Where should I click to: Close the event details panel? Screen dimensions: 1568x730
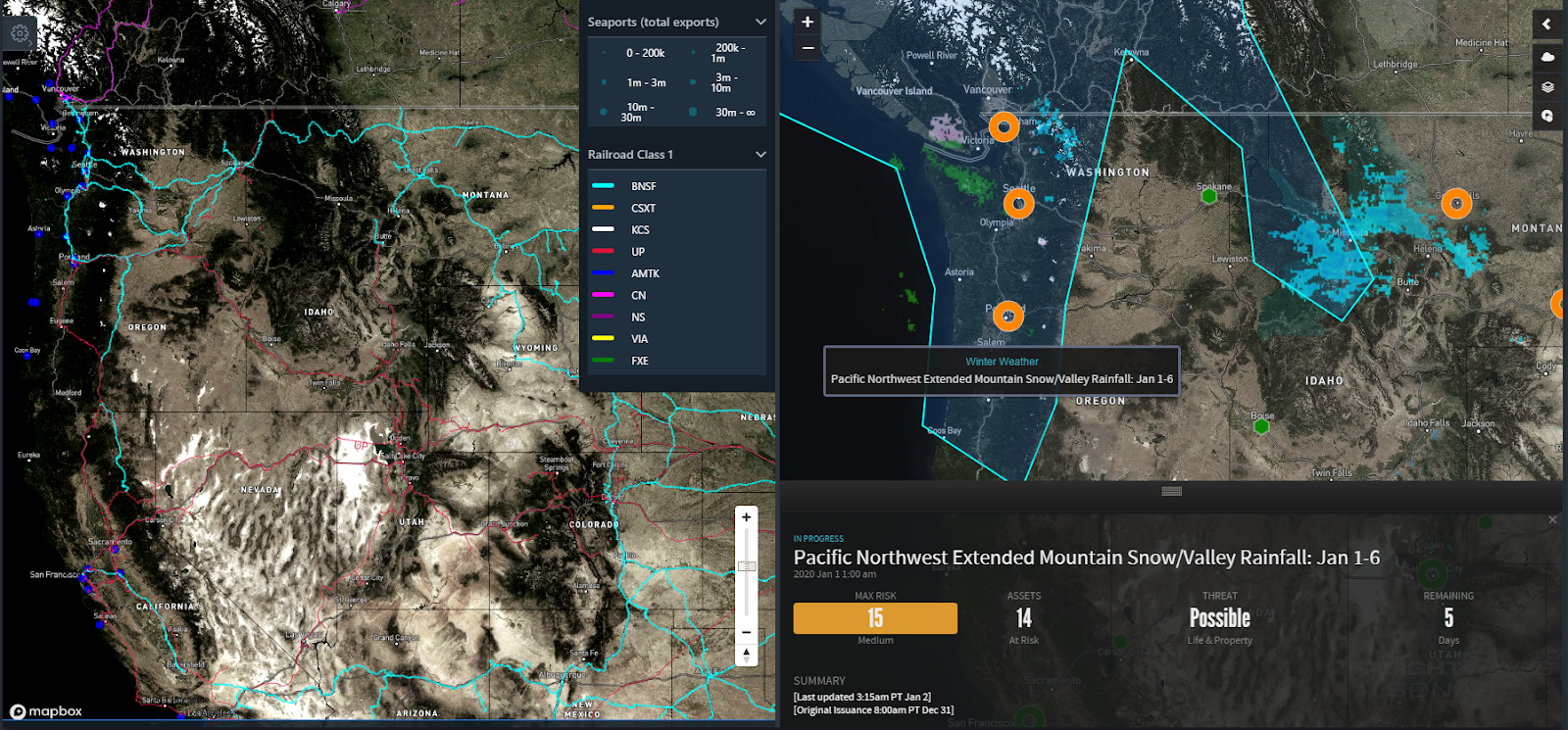click(1552, 519)
